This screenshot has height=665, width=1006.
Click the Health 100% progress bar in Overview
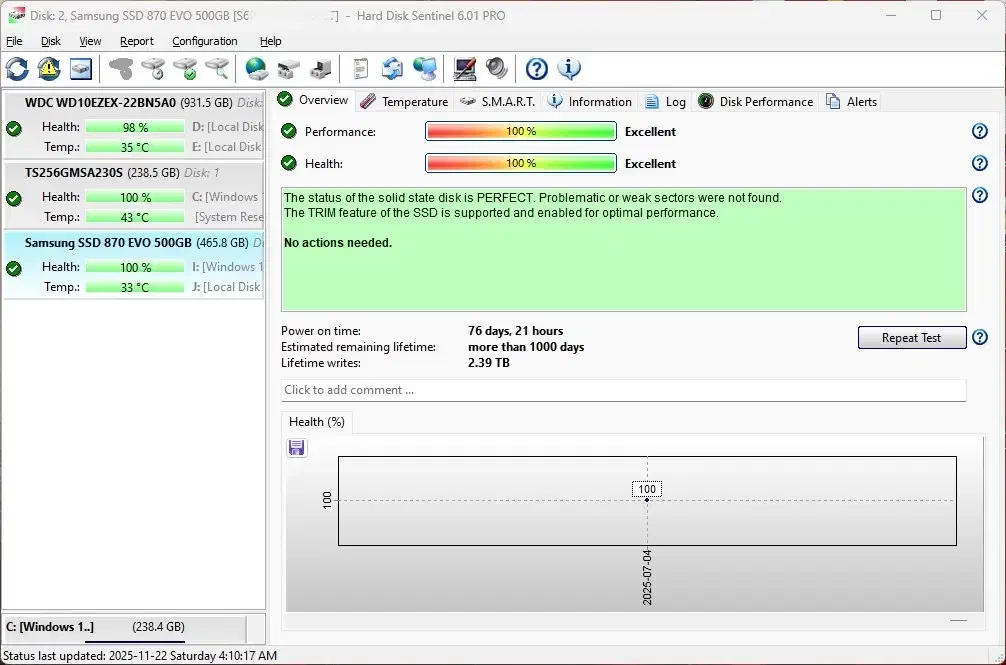pos(520,164)
